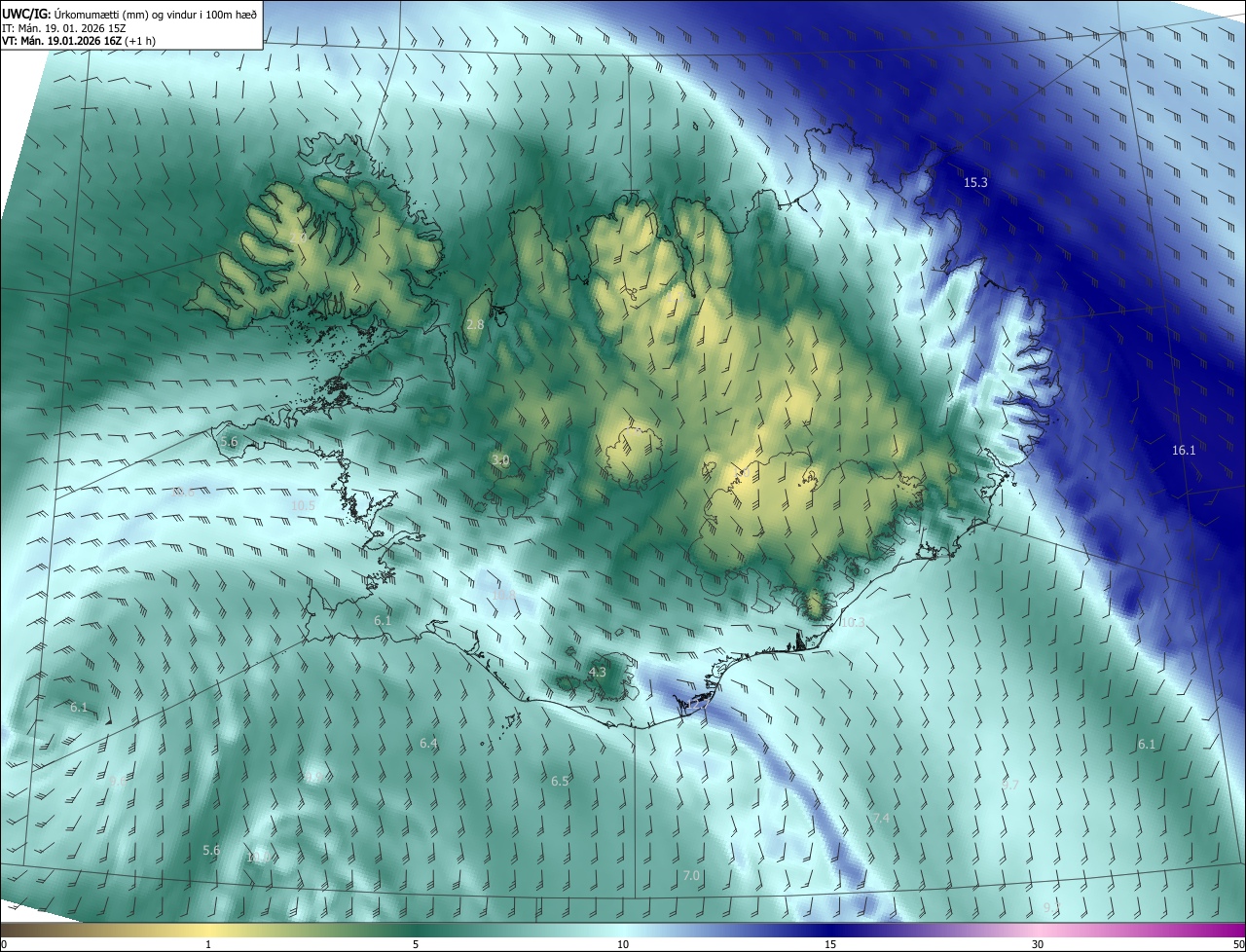Click the 0 tick on the color scale

click(x=4, y=944)
